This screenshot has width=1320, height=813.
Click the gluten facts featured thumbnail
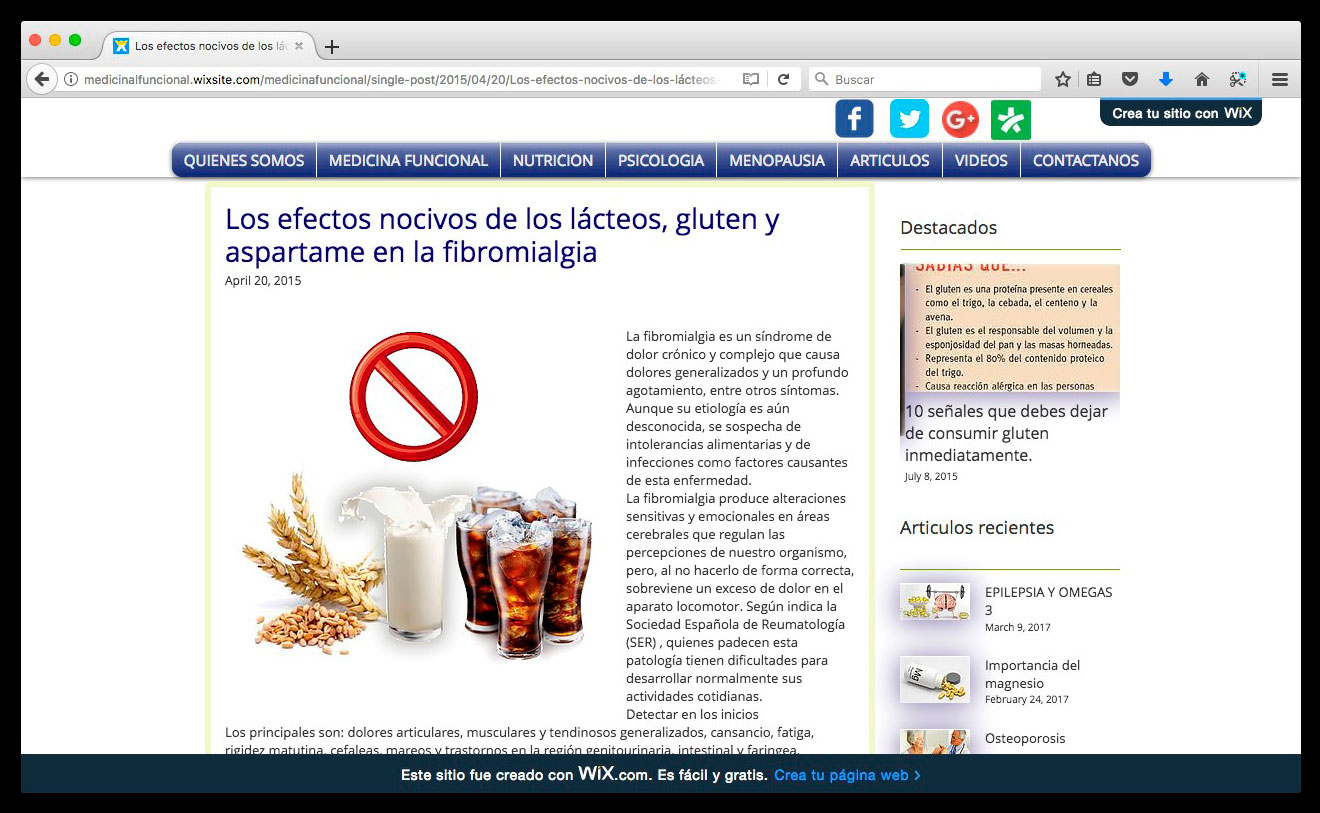click(1010, 328)
